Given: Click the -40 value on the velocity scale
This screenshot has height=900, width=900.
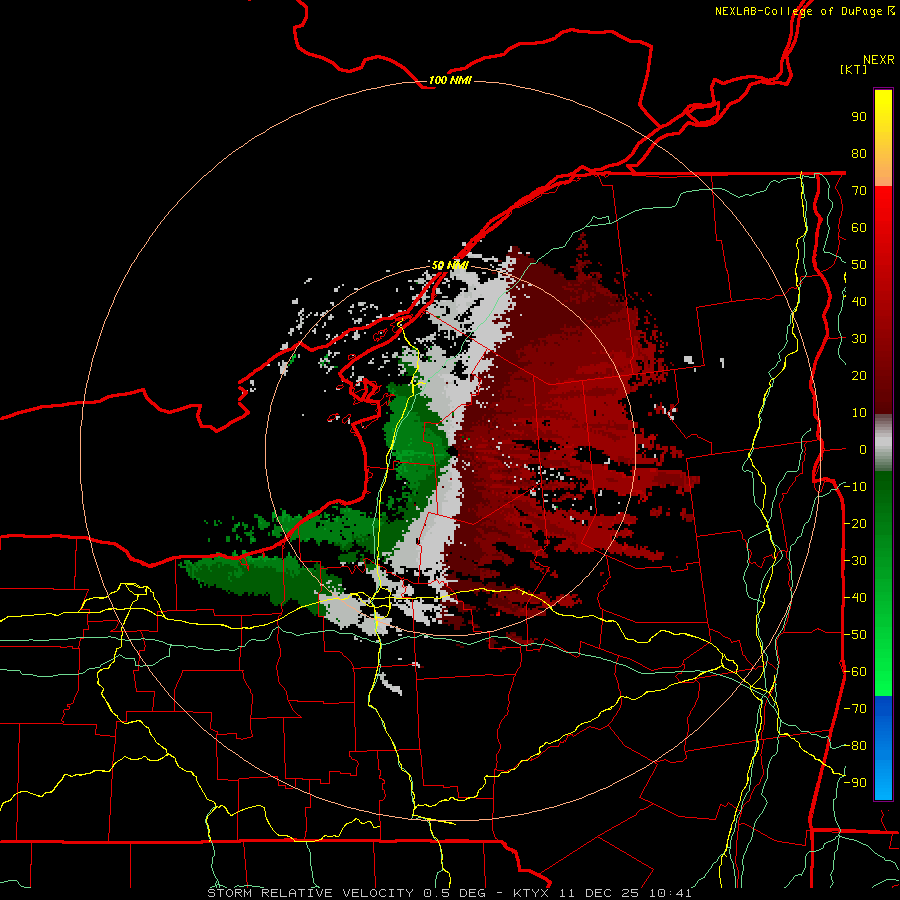Looking at the screenshot, I should pyautogui.click(x=855, y=598).
